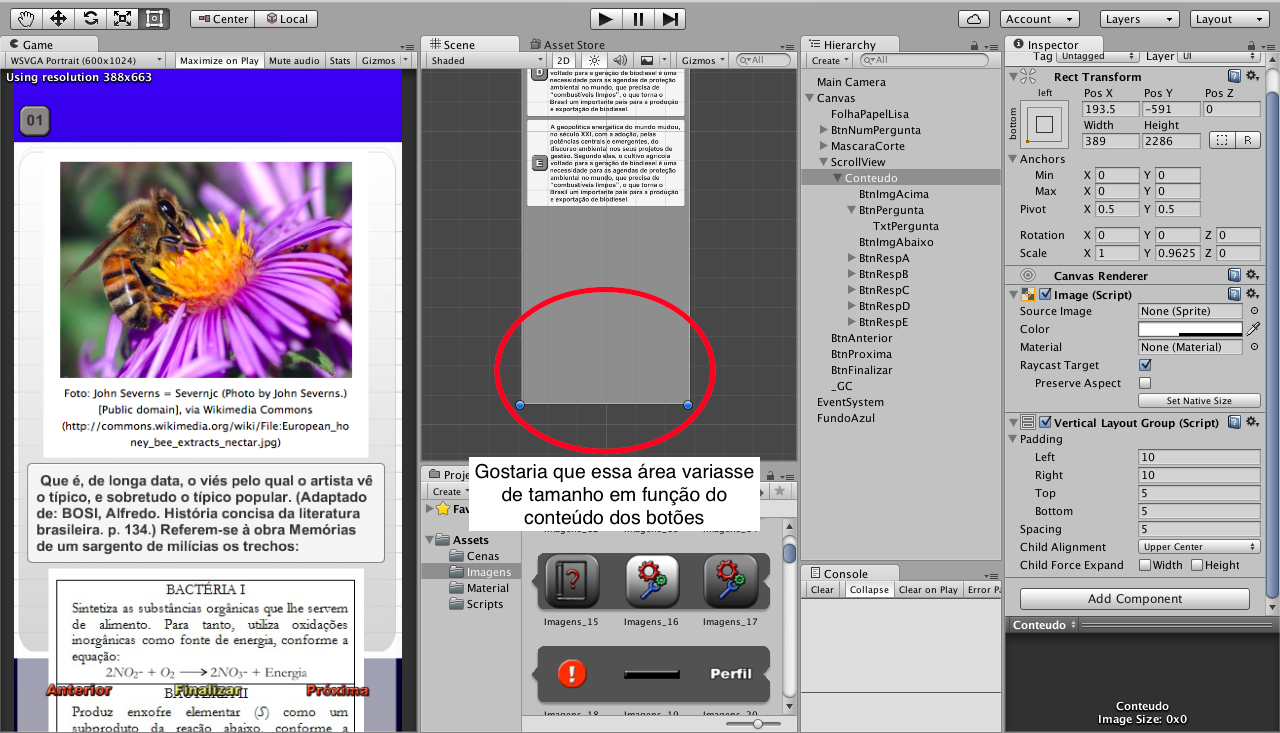Select the Move tool in the toolbar

(x=58, y=18)
